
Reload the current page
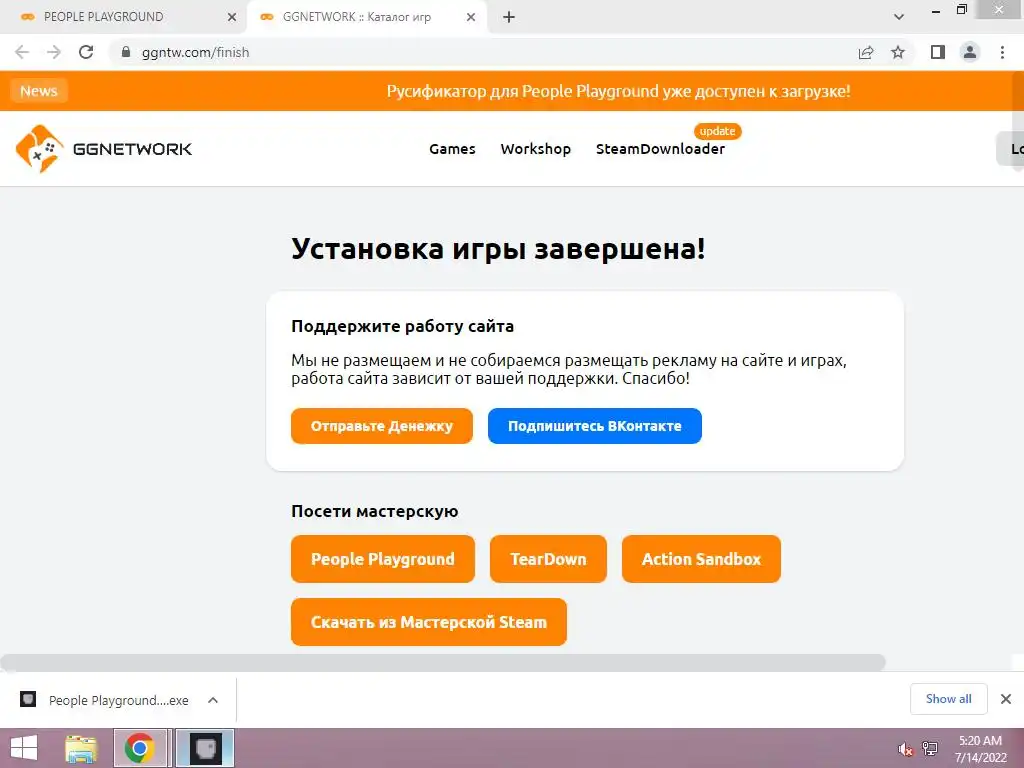[x=86, y=52]
